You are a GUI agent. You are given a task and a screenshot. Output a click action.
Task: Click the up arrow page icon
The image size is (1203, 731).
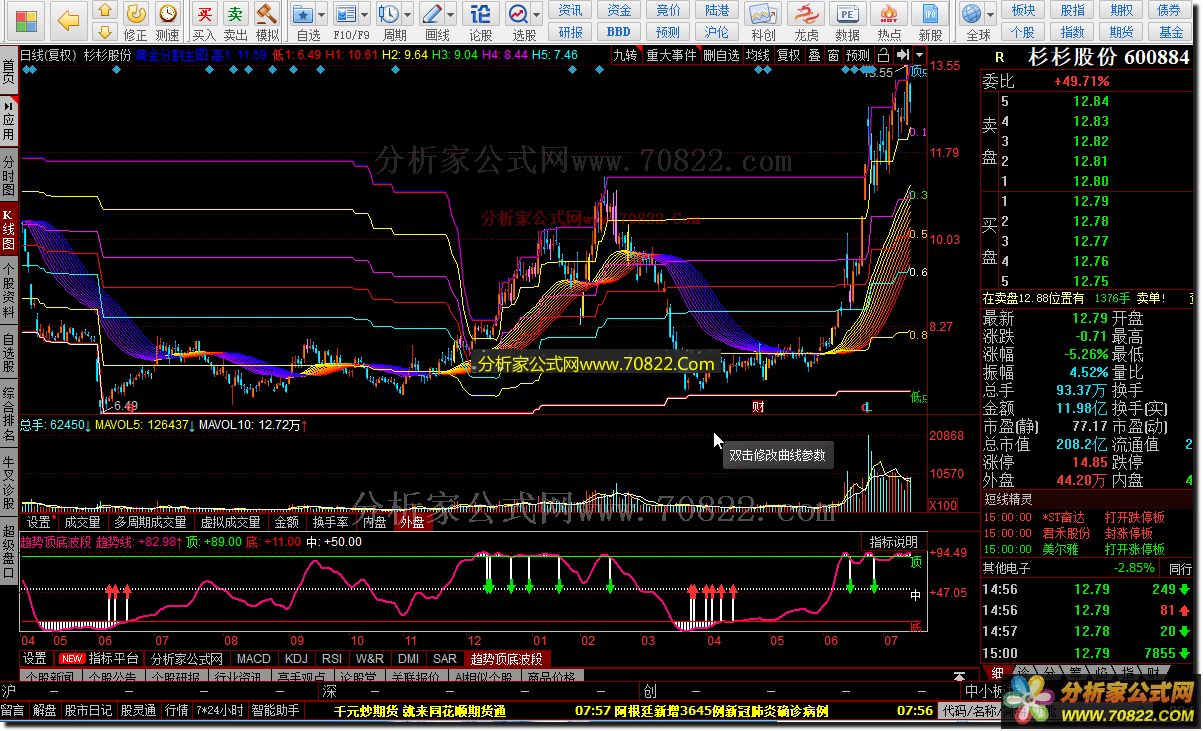point(104,11)
